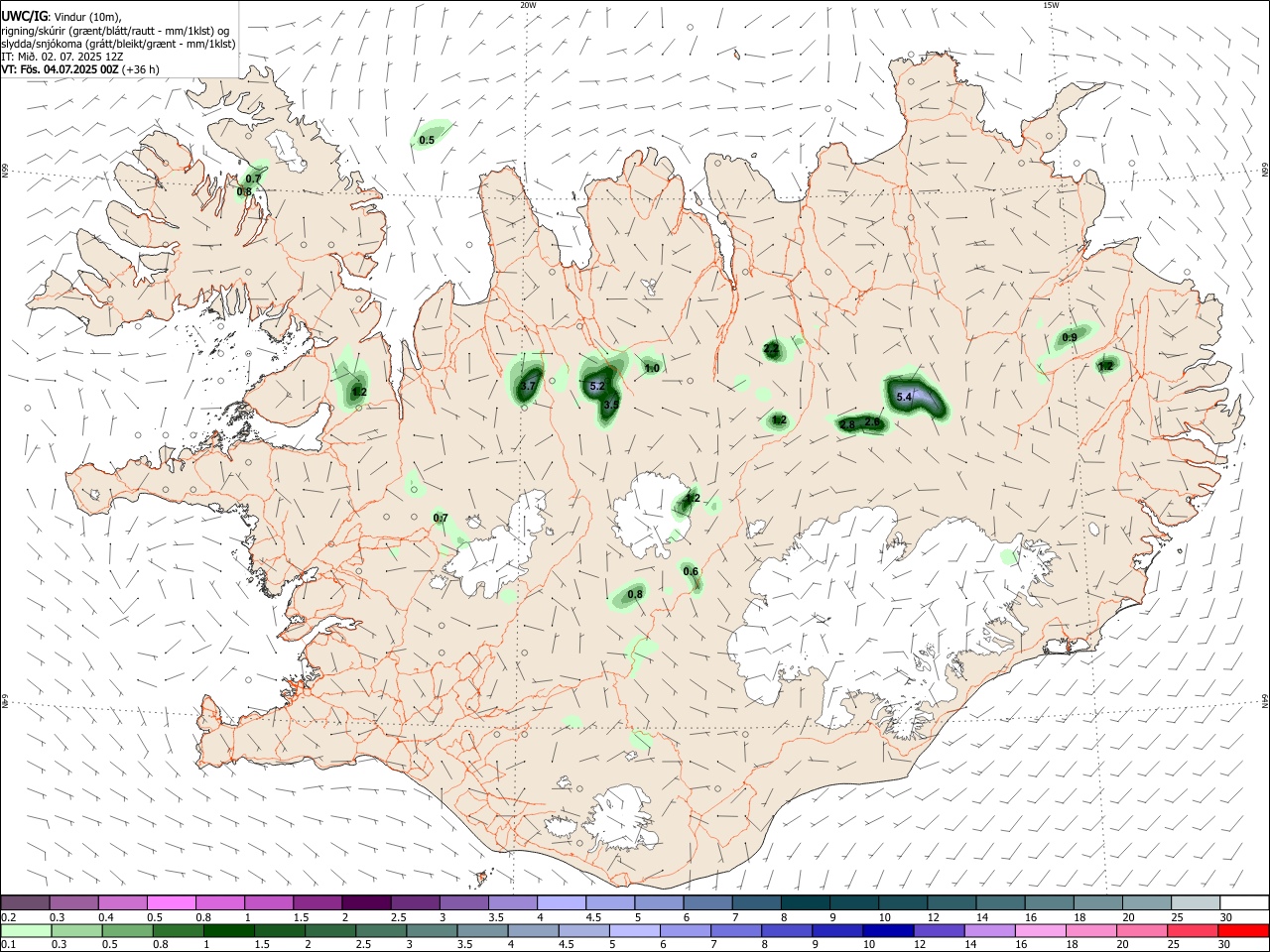Click the 3.5 precipitation value label
This screenshot has width=1270, height=952.
coord(611,404)
